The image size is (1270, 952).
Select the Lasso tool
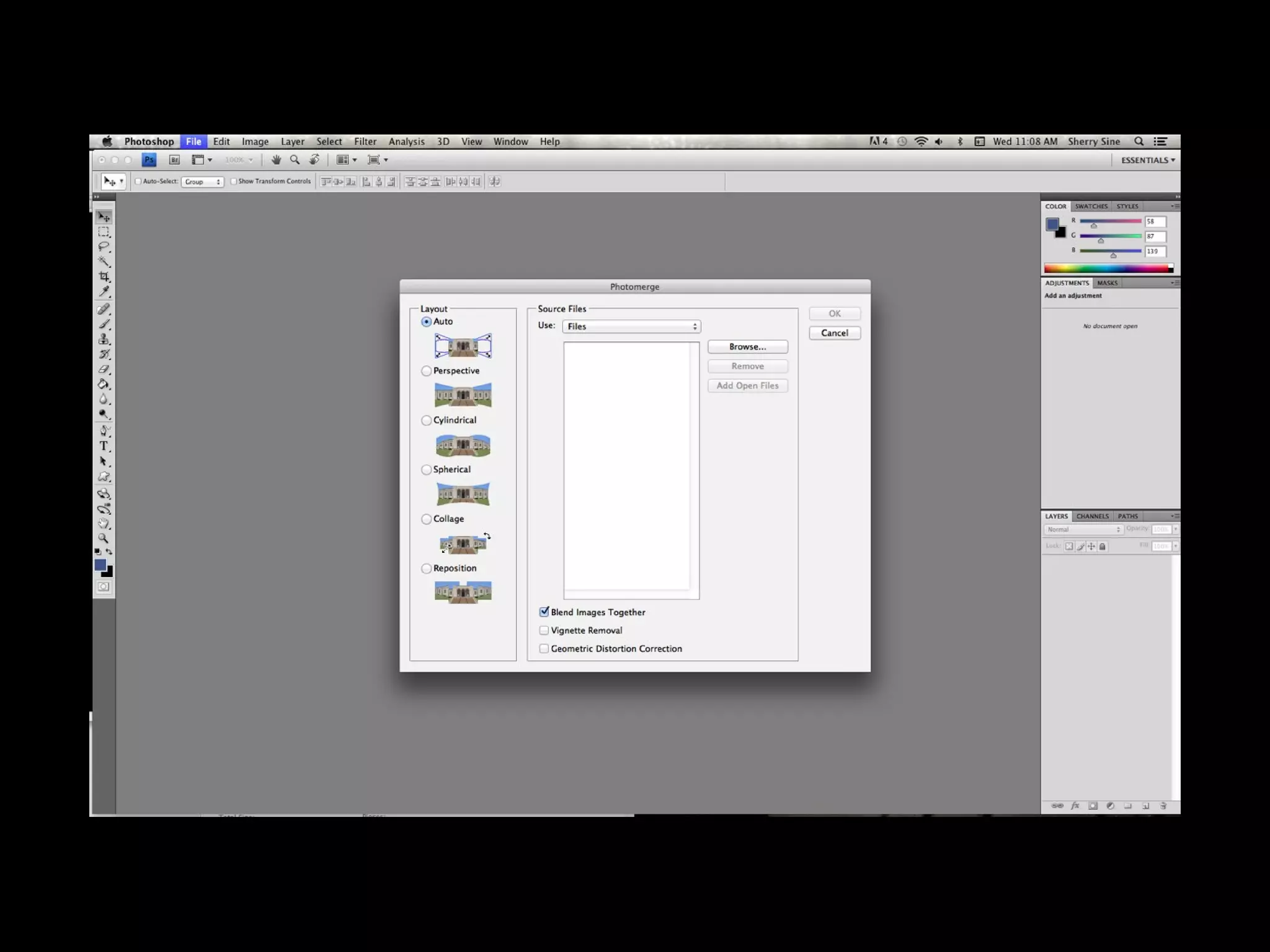tap(104, 247)
